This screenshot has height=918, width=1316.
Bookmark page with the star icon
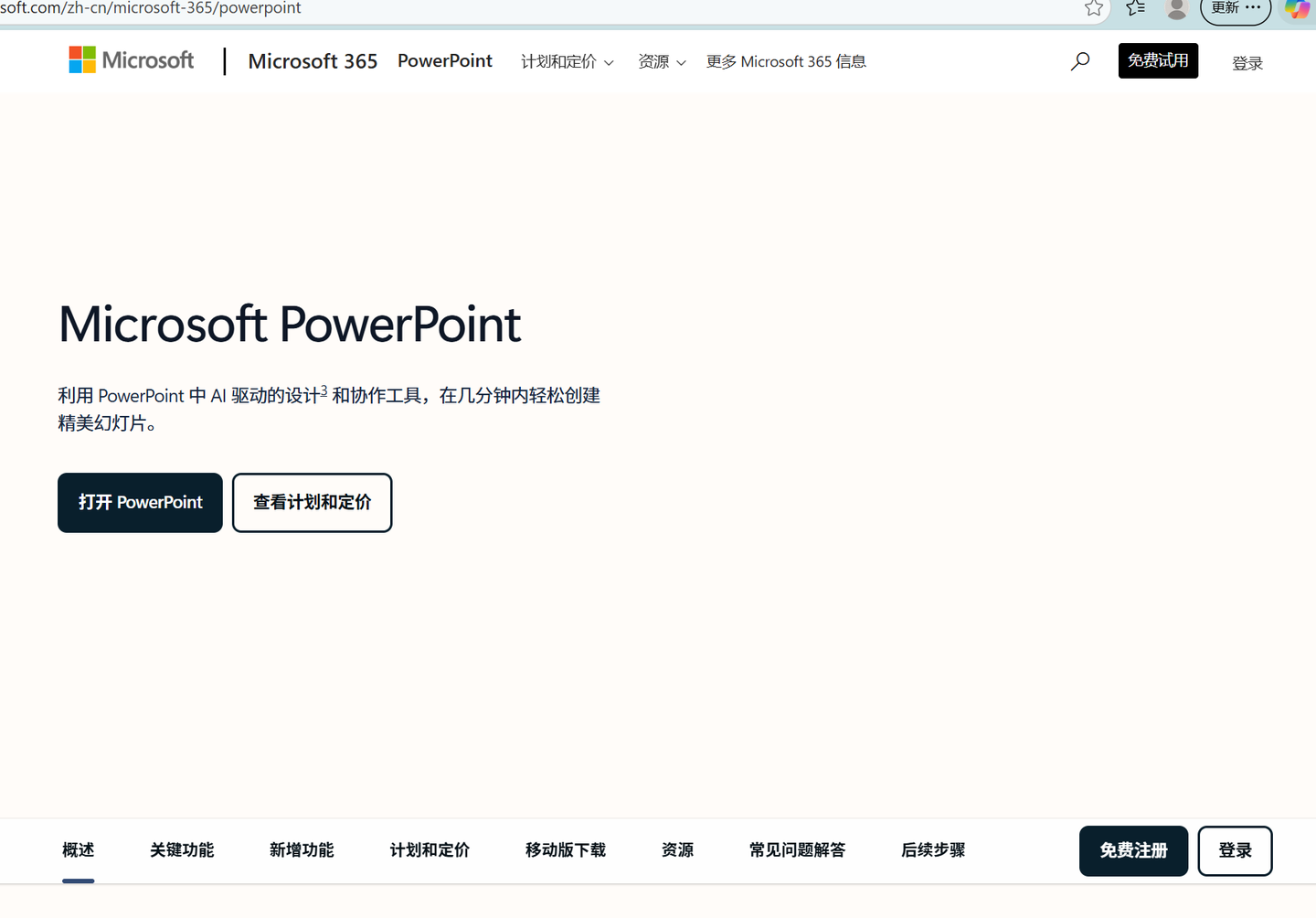coord(1094,8)
